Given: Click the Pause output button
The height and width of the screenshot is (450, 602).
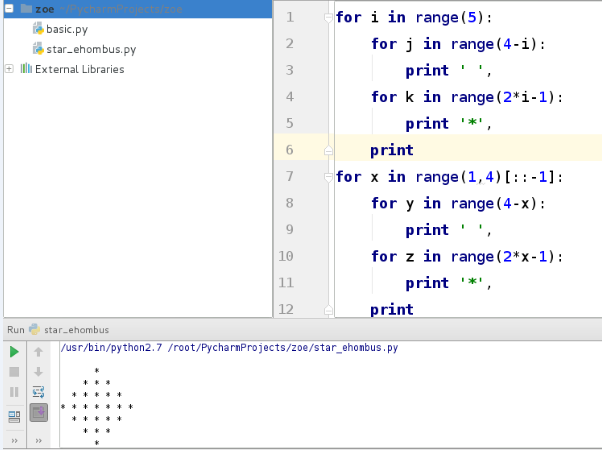Looking at the screenshot, I should (14, 392).
